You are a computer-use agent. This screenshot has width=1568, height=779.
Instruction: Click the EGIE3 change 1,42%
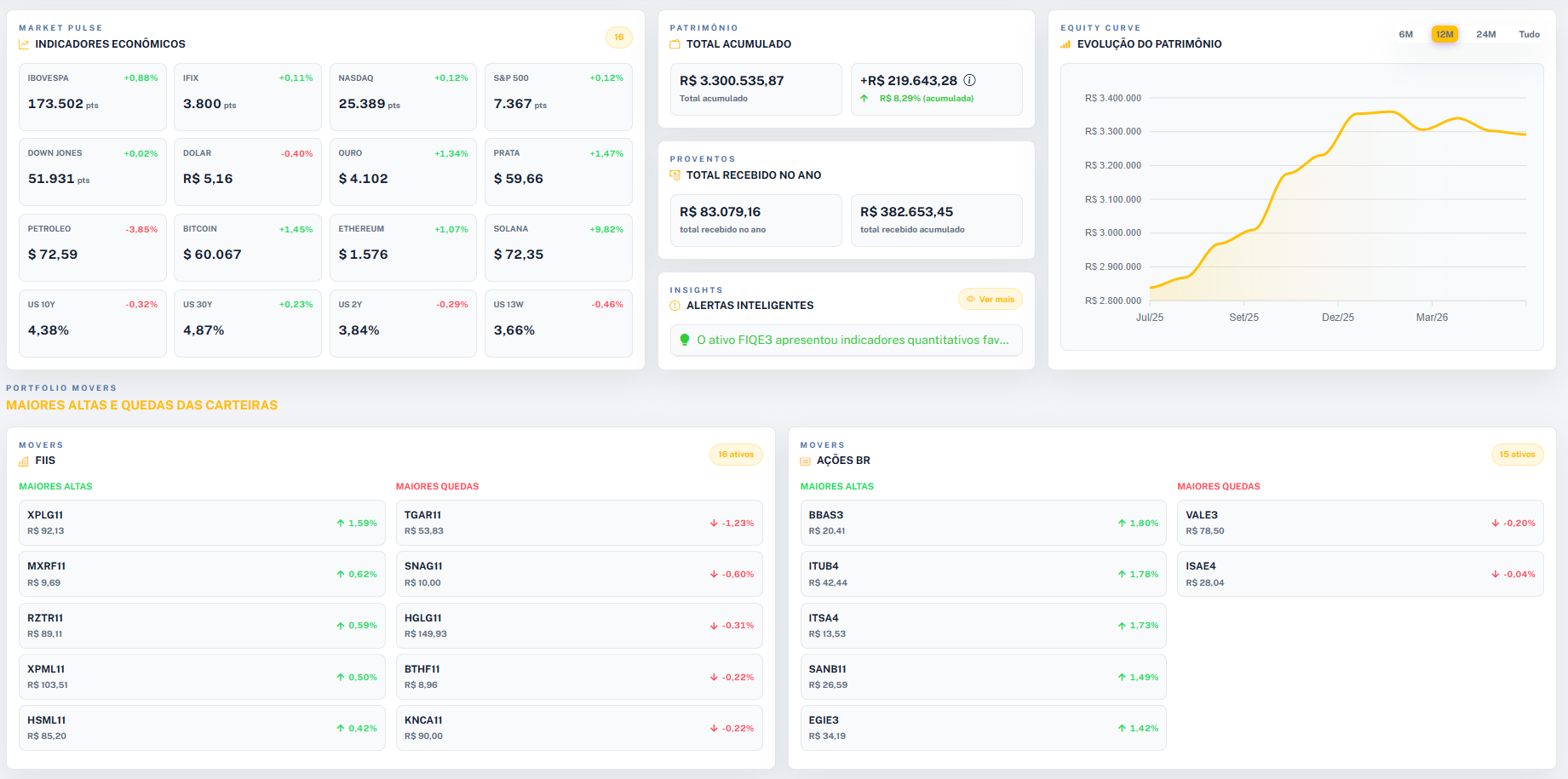(x=1144, y=729)
